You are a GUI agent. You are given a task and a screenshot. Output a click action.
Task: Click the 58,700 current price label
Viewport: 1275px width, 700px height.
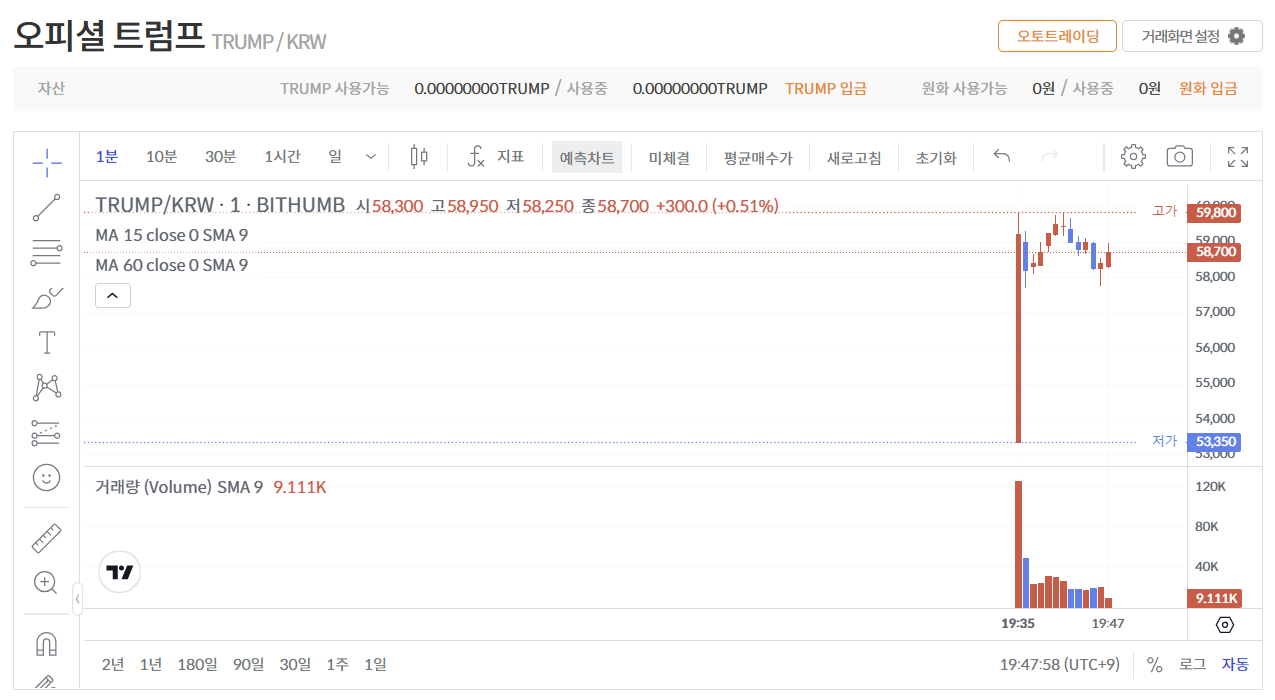click(x=1214, y=252)
